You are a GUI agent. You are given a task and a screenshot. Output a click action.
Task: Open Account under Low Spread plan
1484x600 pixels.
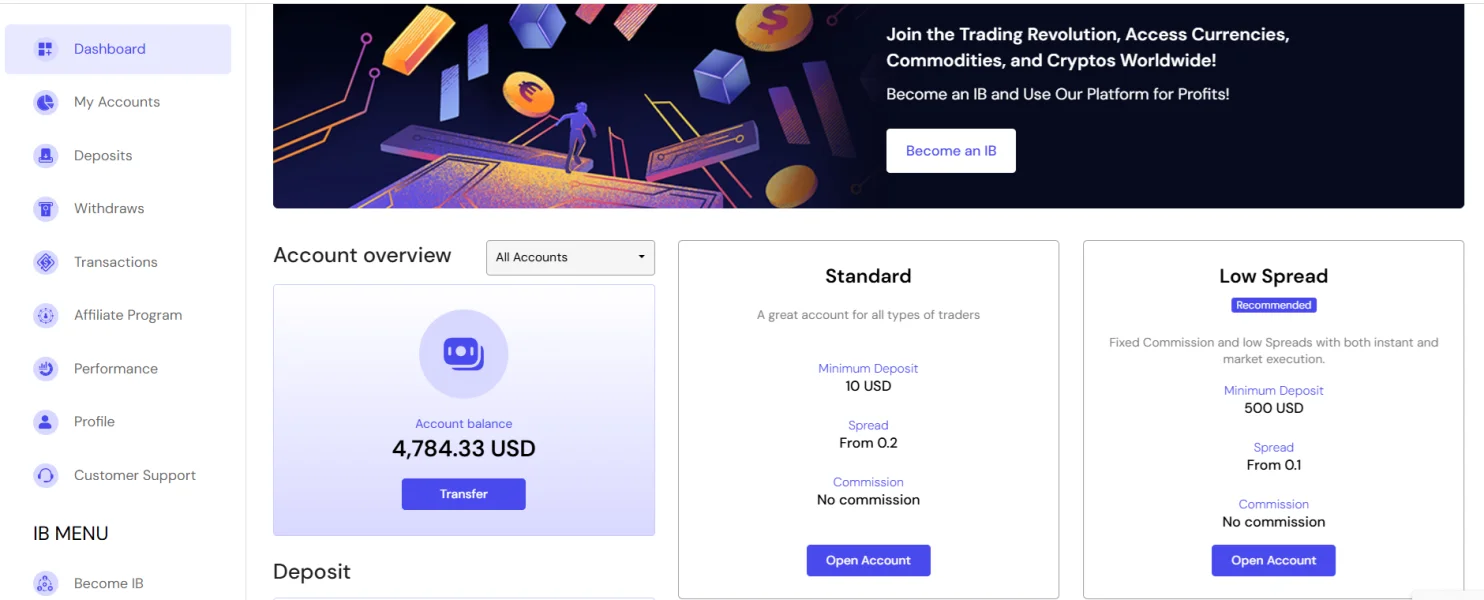[1273, 560]
